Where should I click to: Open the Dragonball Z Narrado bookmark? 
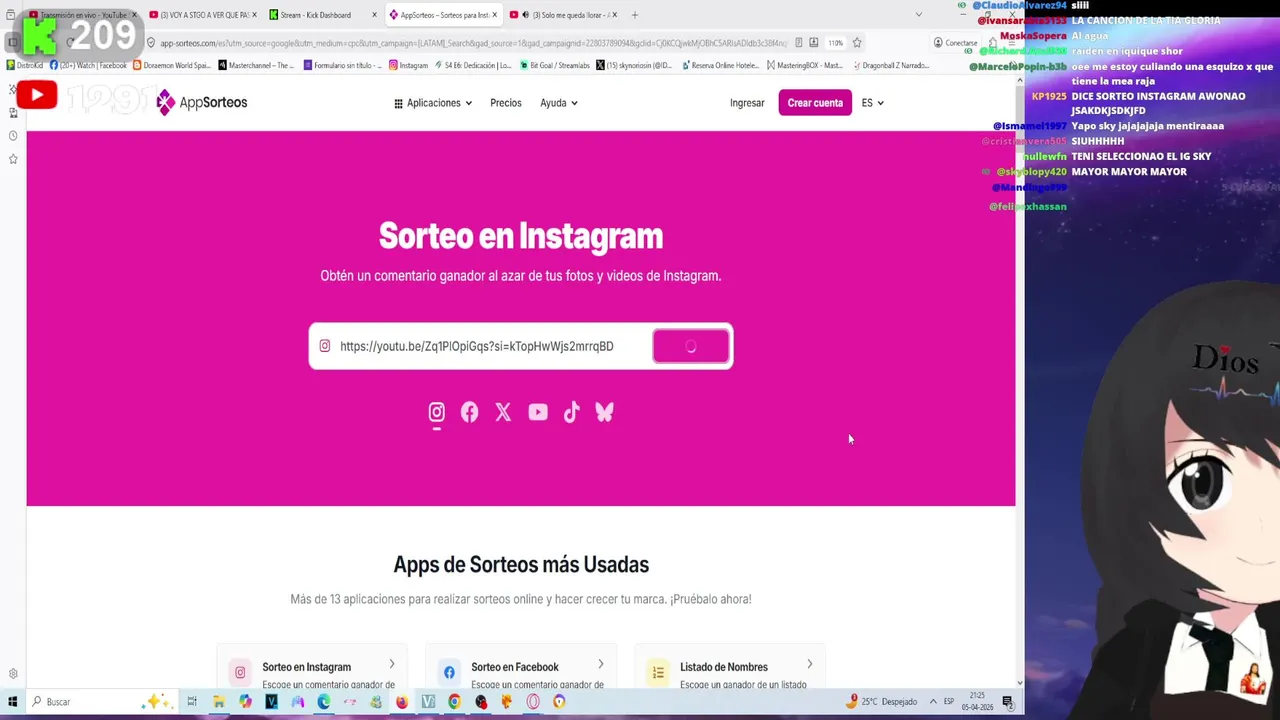point(890,65)
